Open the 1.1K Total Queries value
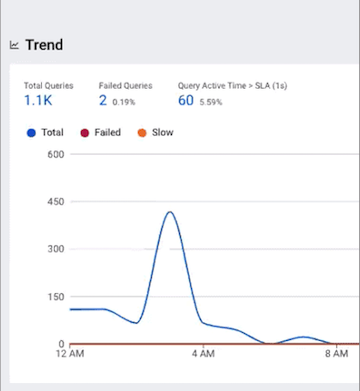Screen dimensions: 360x391 click(38, 100)
